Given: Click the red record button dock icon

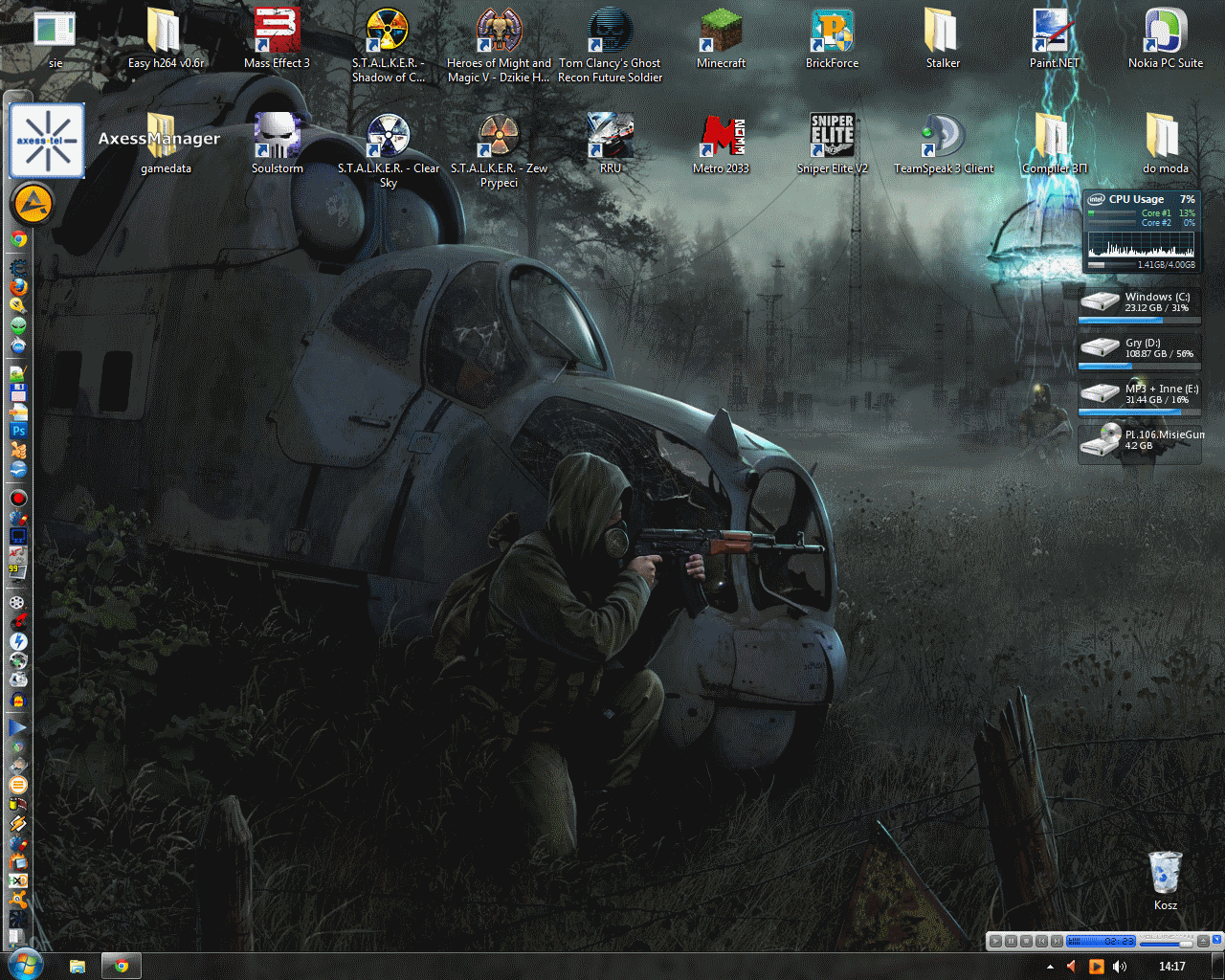Looking at the screenshot, I should click(17, 498).
